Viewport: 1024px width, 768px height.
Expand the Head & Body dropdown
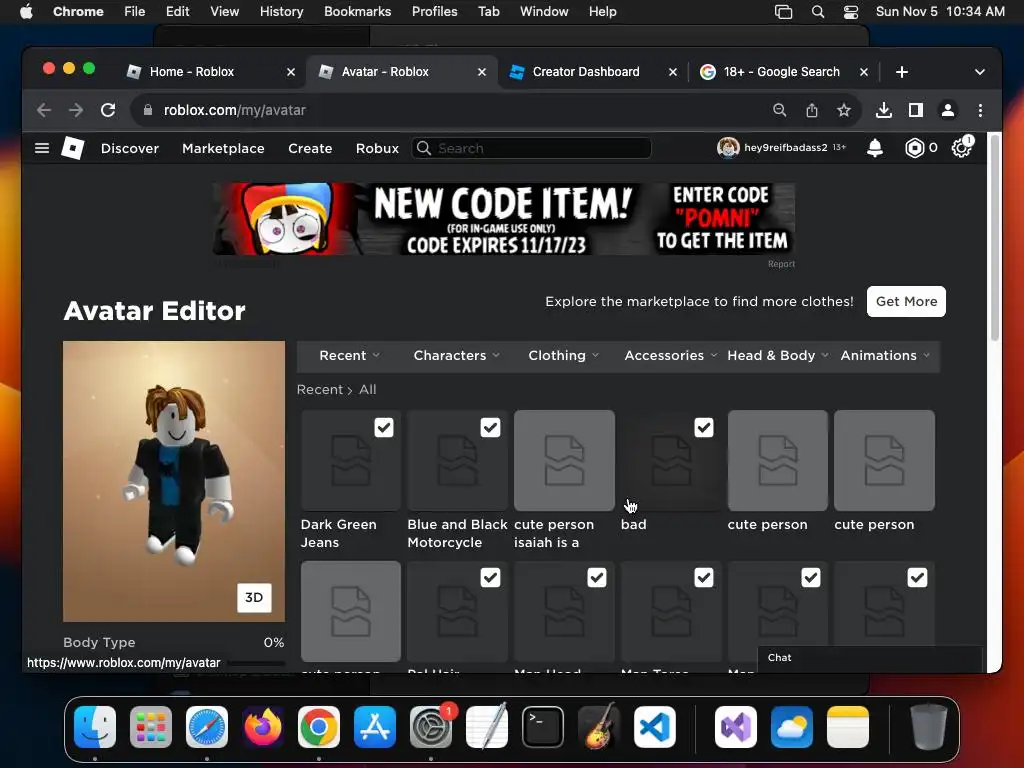[x=778, y=355]
